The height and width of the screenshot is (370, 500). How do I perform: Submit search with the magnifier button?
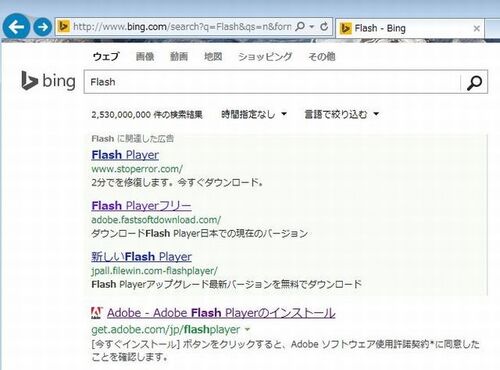pyautogui.click(x=474, y=82)
